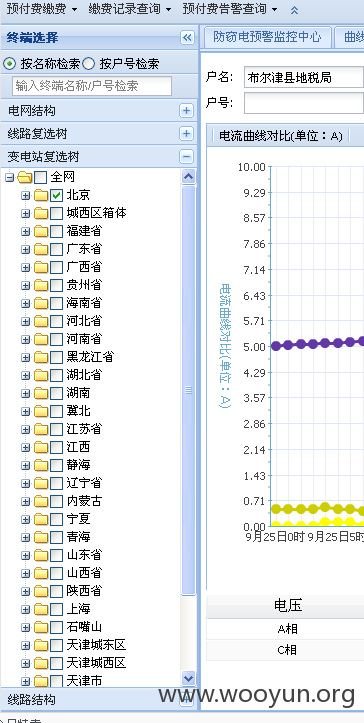Open the 预付费缴费 menu
This screenshot has height=723, width=364.
[x=42, y=9]
